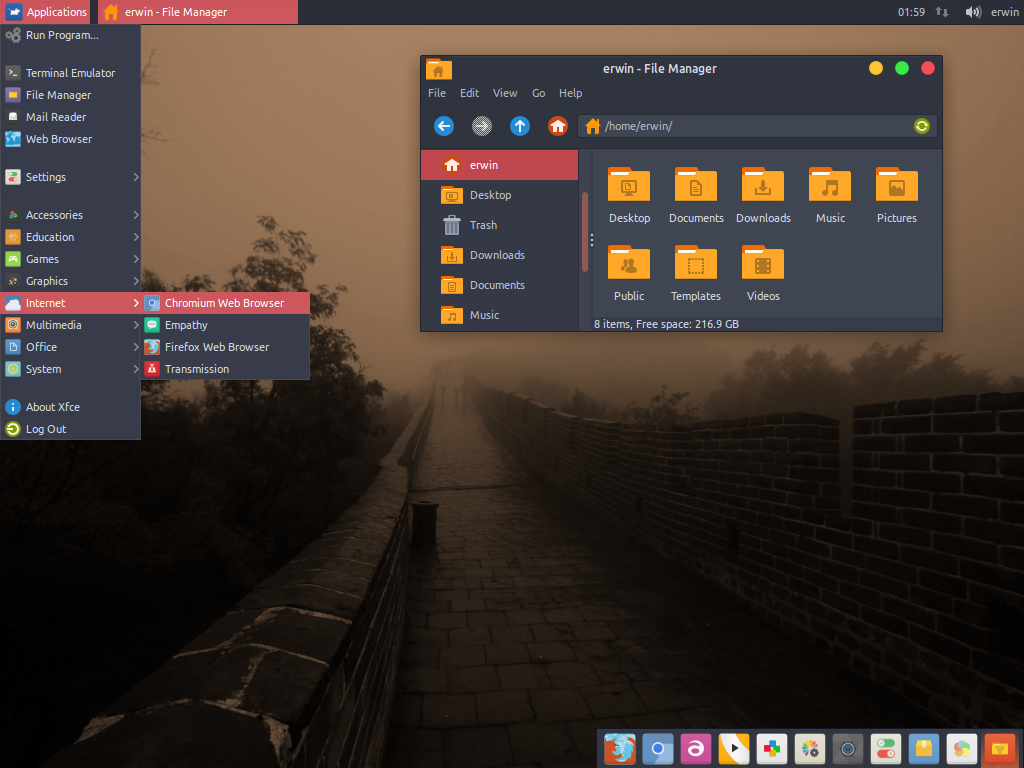Open the Edit menu in File Manager
1024x768 pixels.
tap(470, 93)
